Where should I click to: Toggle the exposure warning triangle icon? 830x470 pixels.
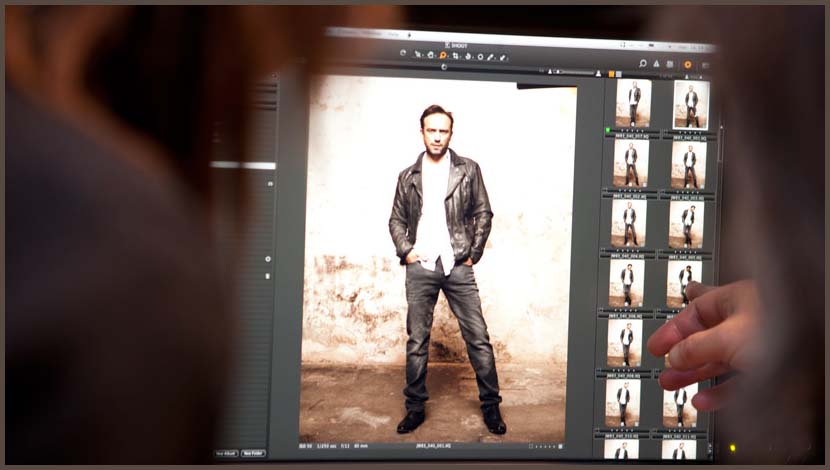click(x=656, y=64)
